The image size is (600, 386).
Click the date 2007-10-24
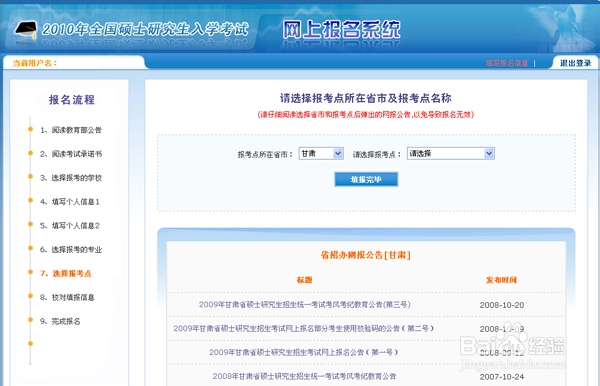(502, 377)
